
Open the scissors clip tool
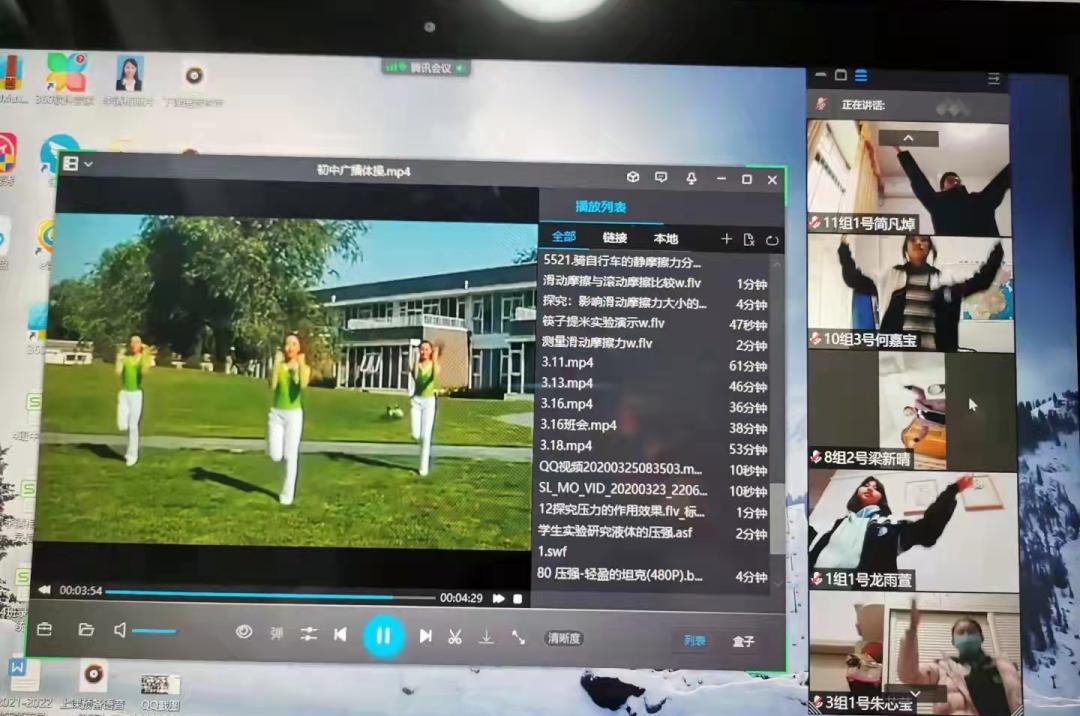tap(455, 636)
